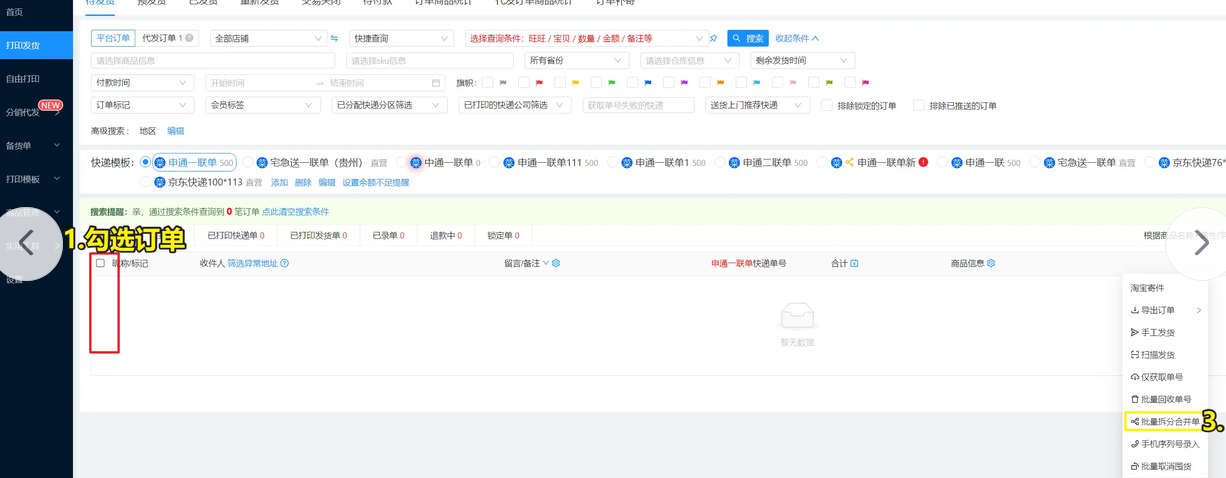Check the blue flag checkbox

point(632,83)
